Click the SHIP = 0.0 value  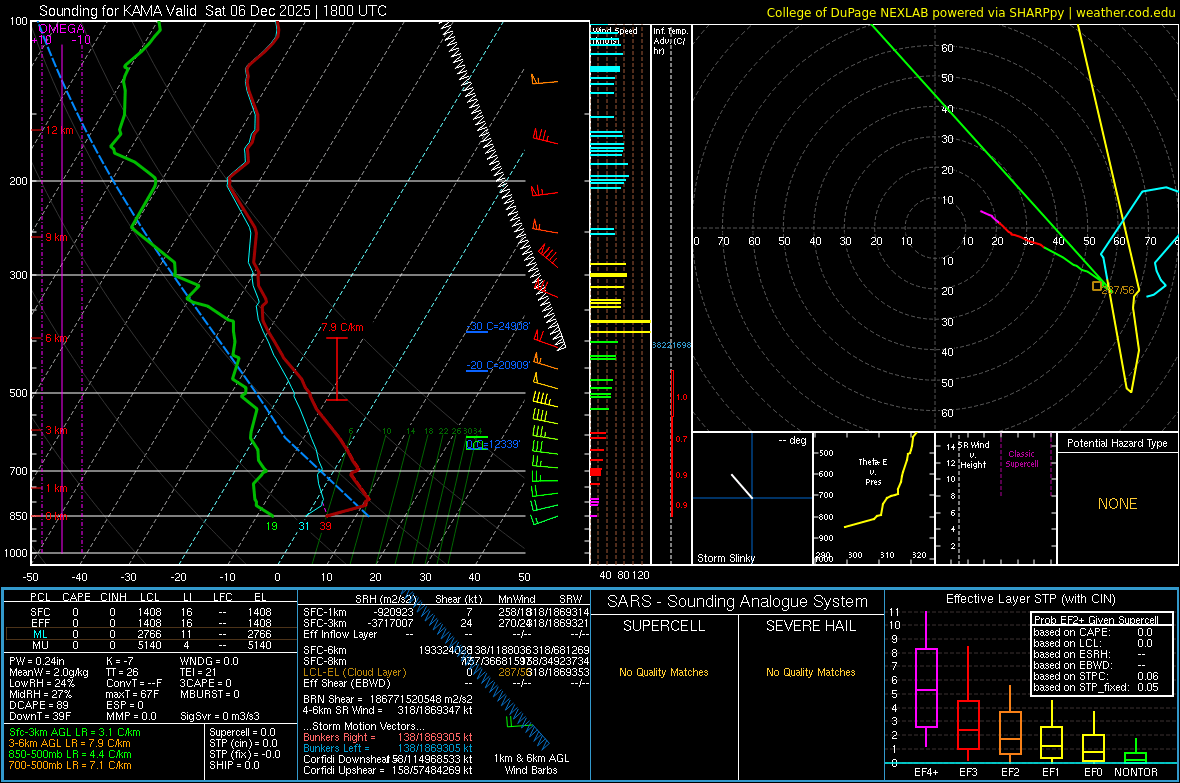pos(234,766)
